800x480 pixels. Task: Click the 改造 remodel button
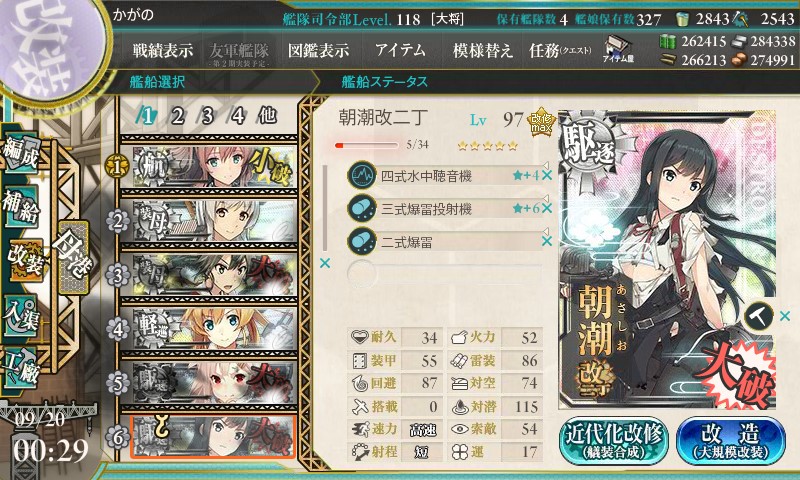tap(731, 441)
